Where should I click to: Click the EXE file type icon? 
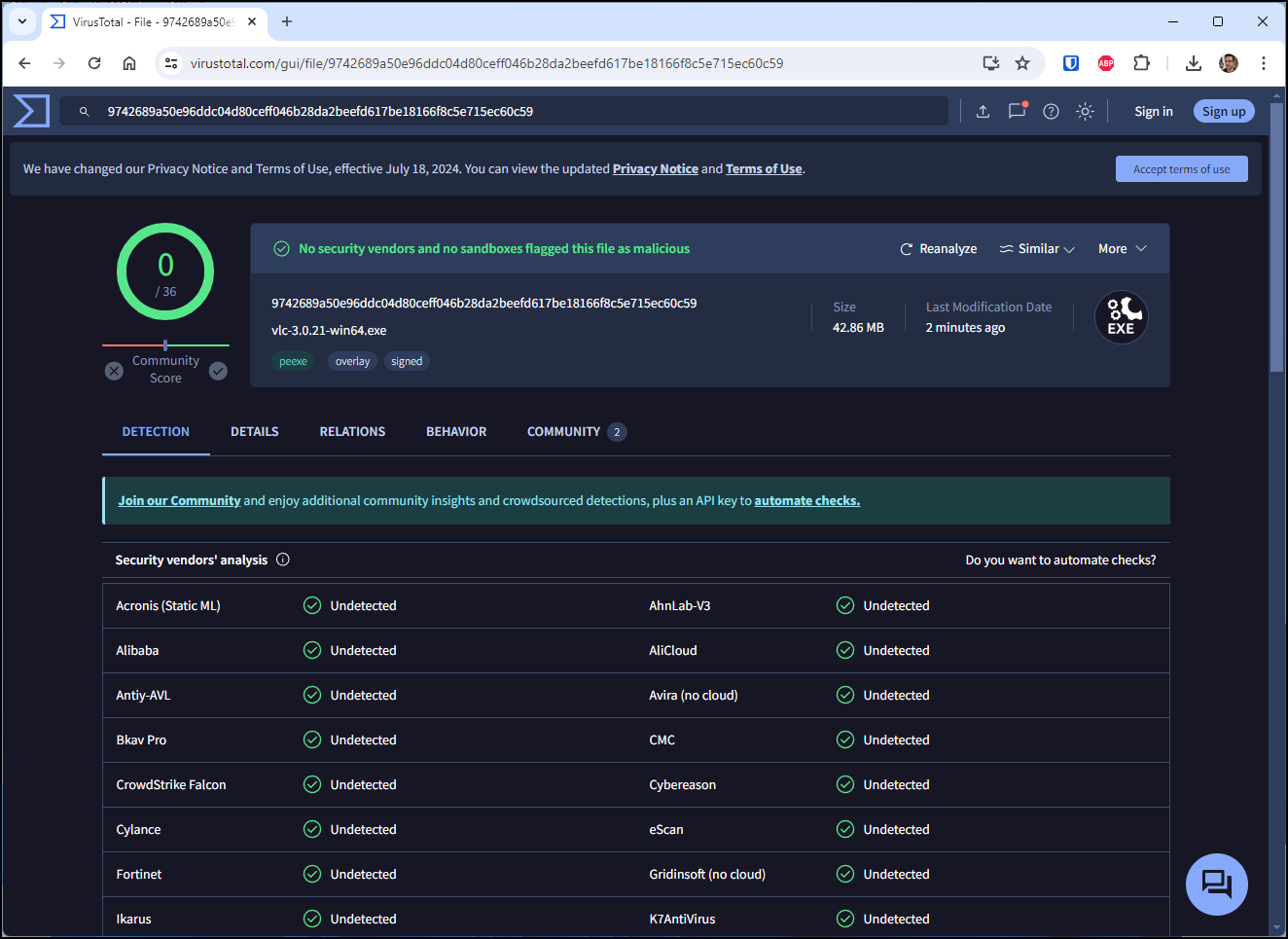coord(1122,317)
